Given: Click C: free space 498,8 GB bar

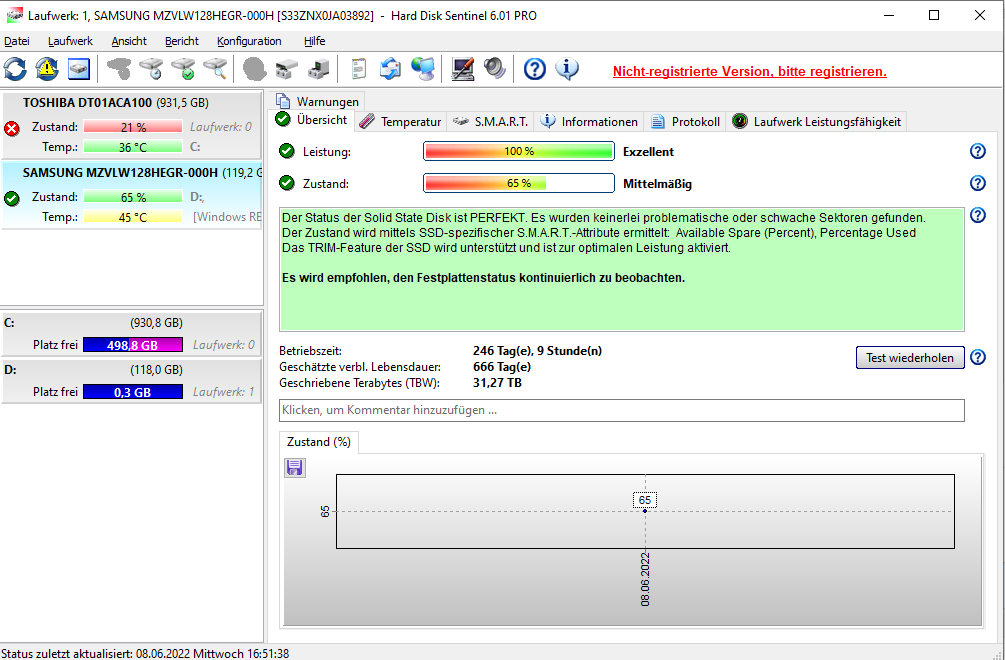Looking at the screenshot, I should [133, 345].
